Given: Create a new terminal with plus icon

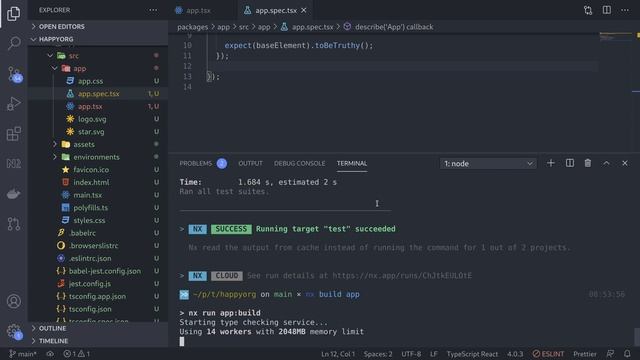Looking at the screenshot, I should click(x=551, y=163).
